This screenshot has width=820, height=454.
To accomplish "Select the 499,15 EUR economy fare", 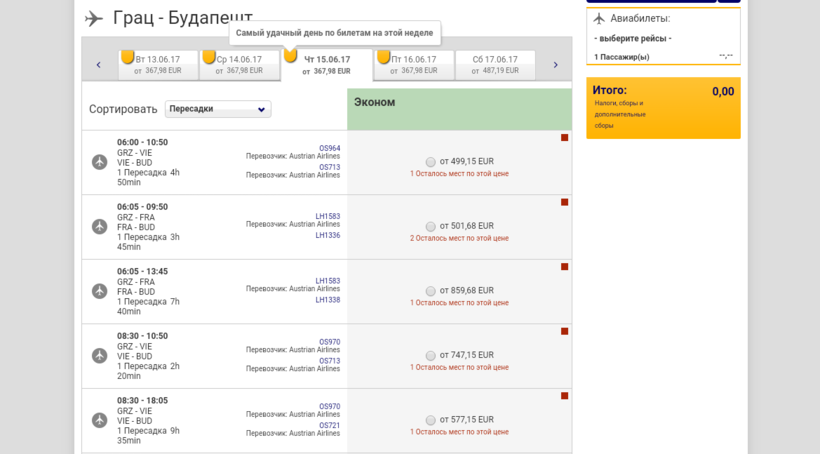I will [x=431, y=162].
